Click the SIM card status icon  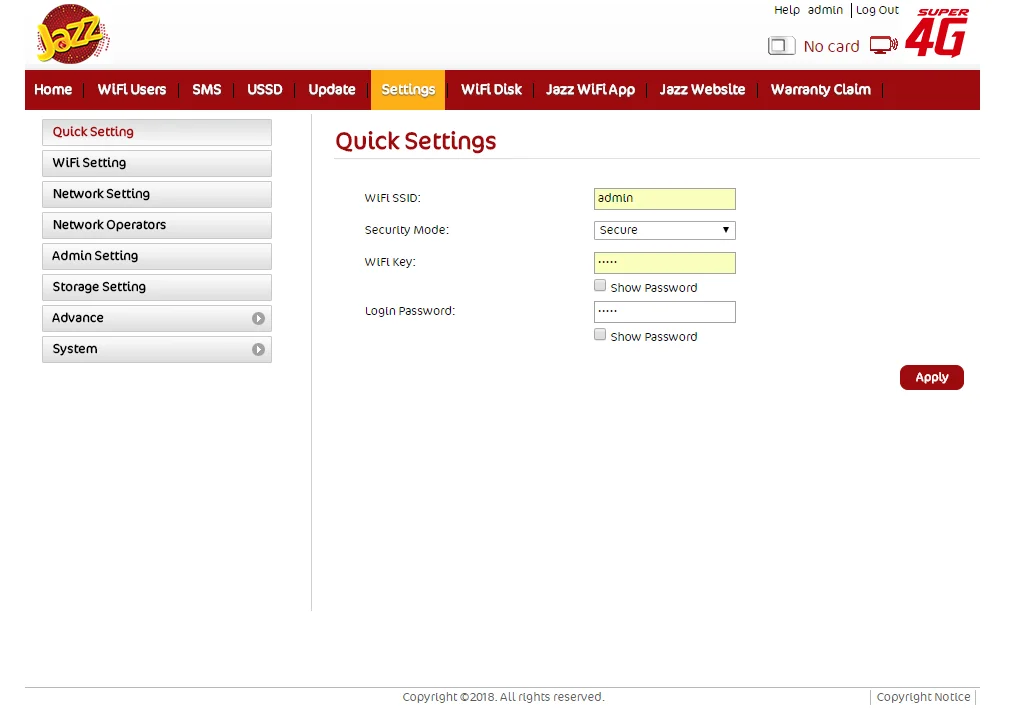pyautogui.click(x=781, y=46)
